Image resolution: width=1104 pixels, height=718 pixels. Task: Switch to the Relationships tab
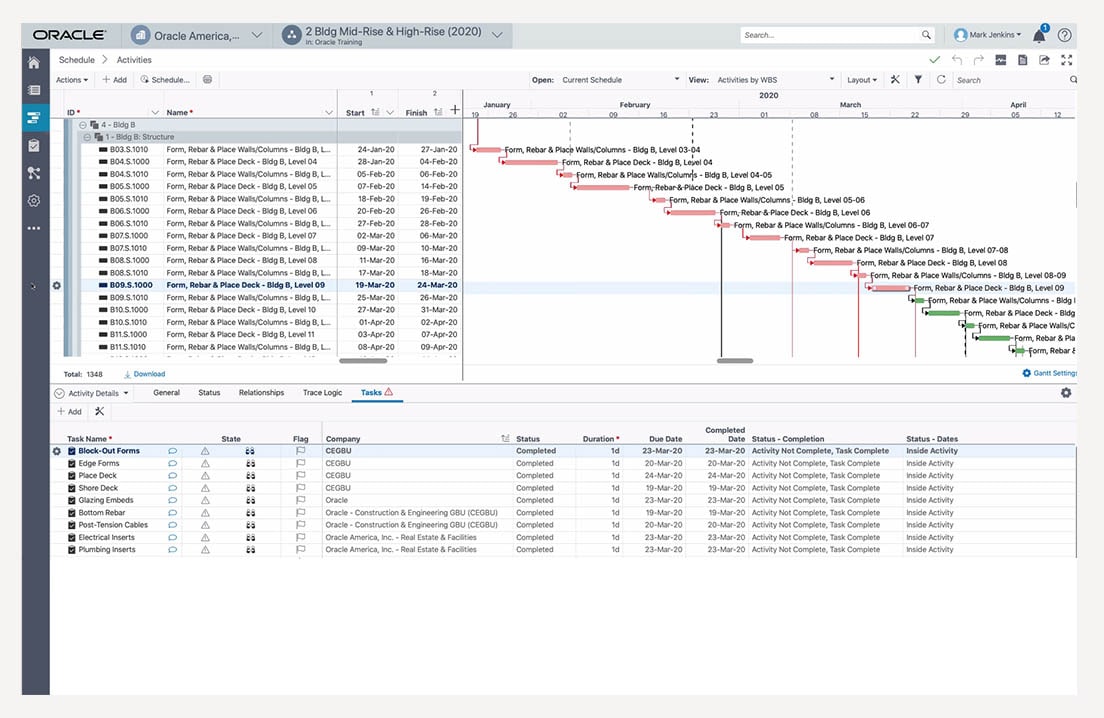[x=261, y=393]
